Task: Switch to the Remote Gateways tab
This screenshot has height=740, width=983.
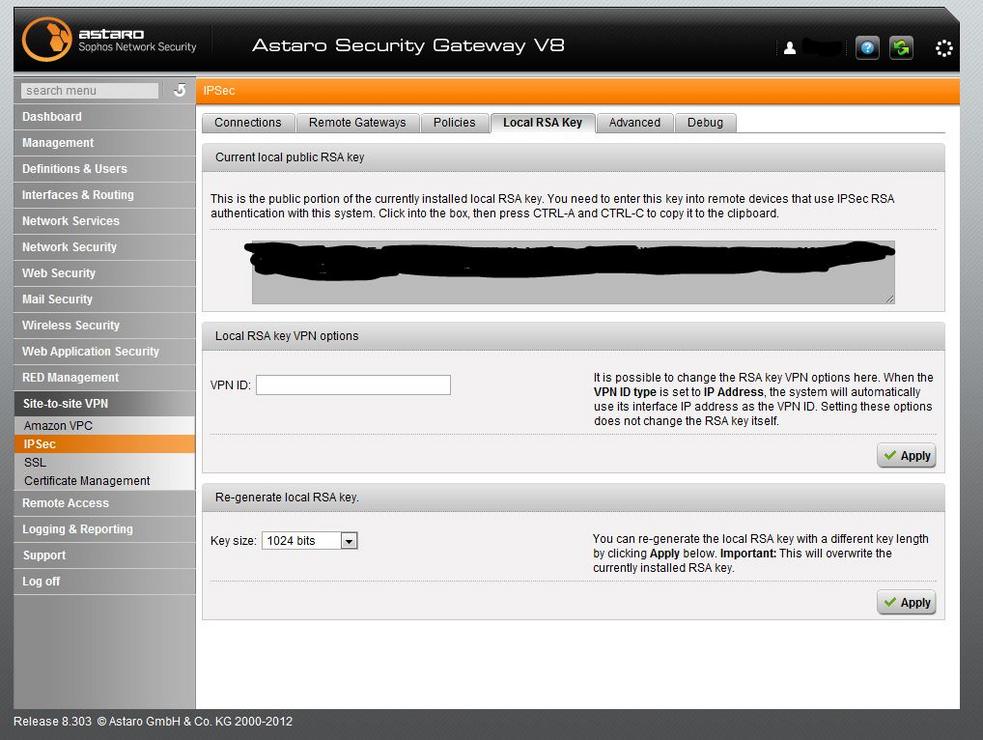Action: tap(357, 122)
